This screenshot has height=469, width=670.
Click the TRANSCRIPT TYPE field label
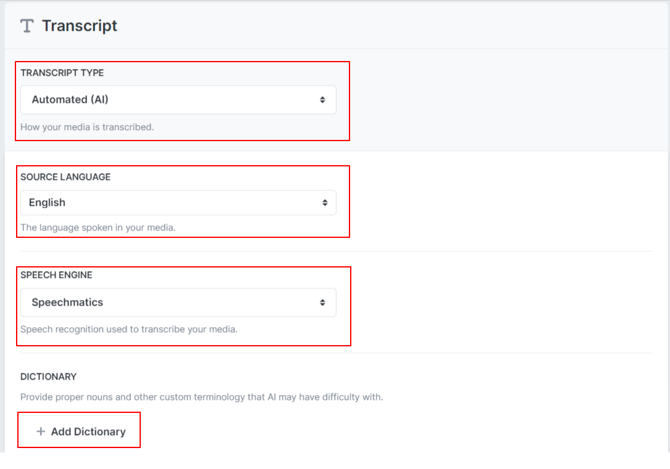[x=62, y=73]
